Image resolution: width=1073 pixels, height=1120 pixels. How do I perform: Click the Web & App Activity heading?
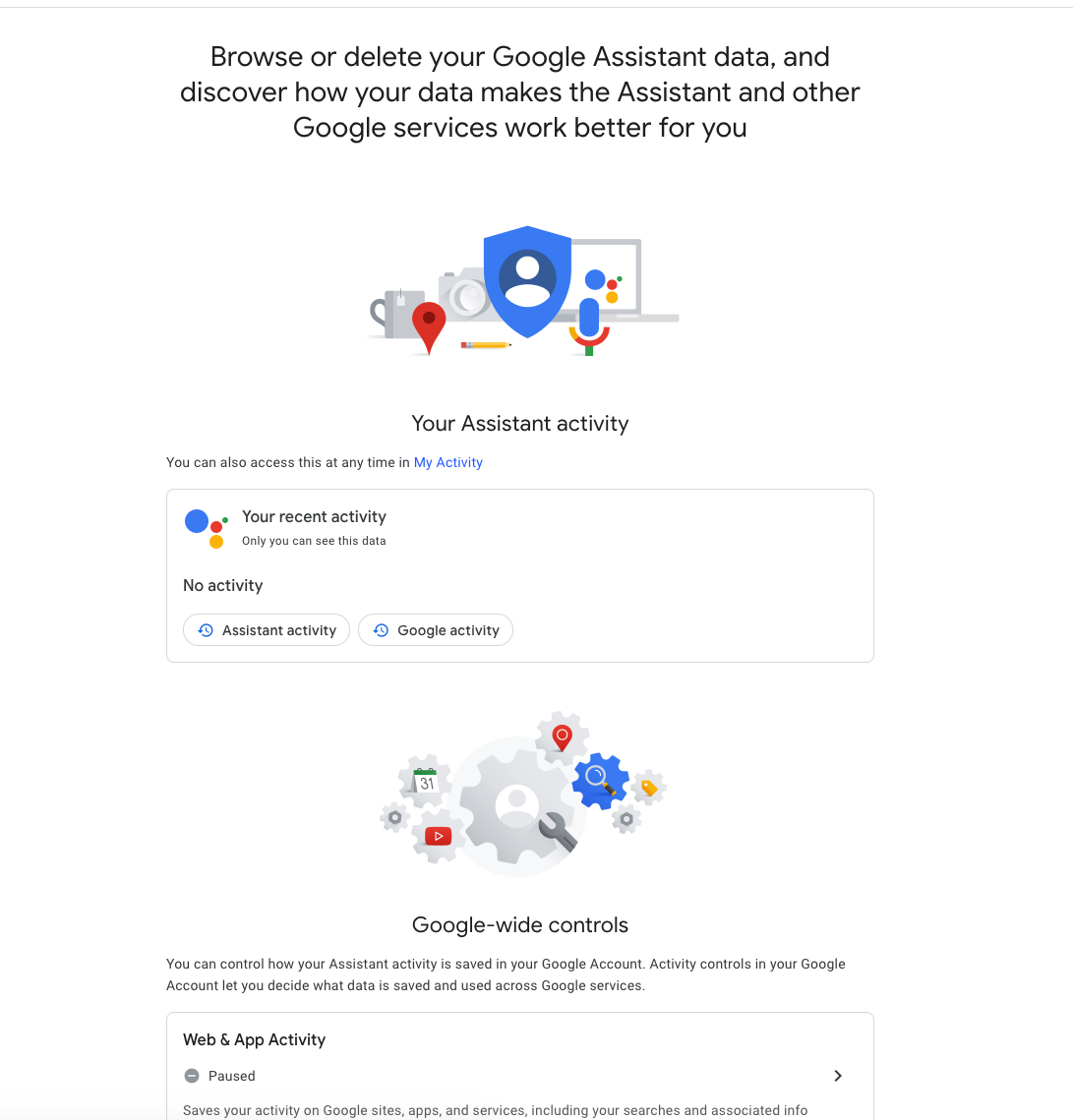click(254, 1039)
